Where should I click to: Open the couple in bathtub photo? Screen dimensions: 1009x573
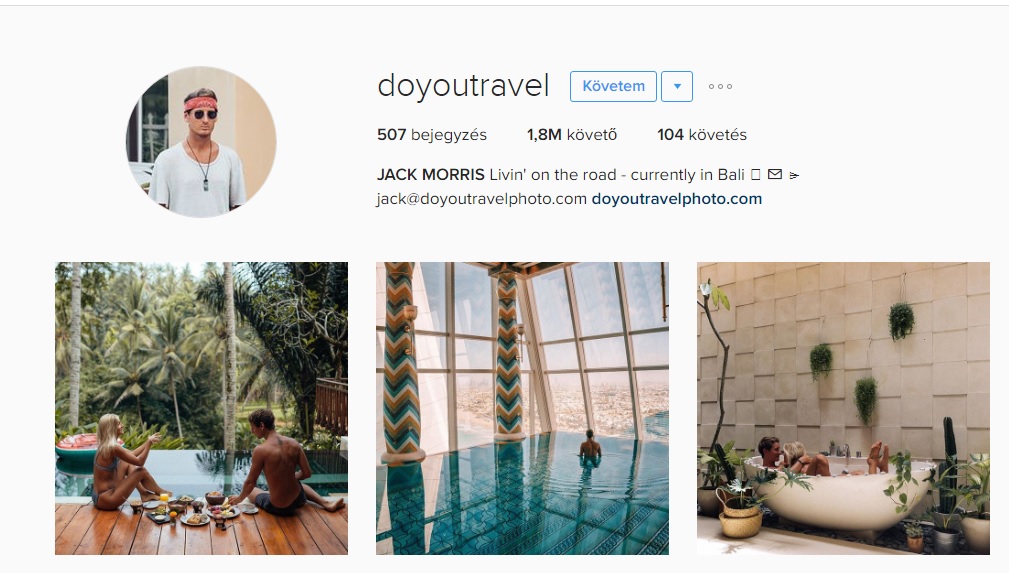click(x=844, y=408)
